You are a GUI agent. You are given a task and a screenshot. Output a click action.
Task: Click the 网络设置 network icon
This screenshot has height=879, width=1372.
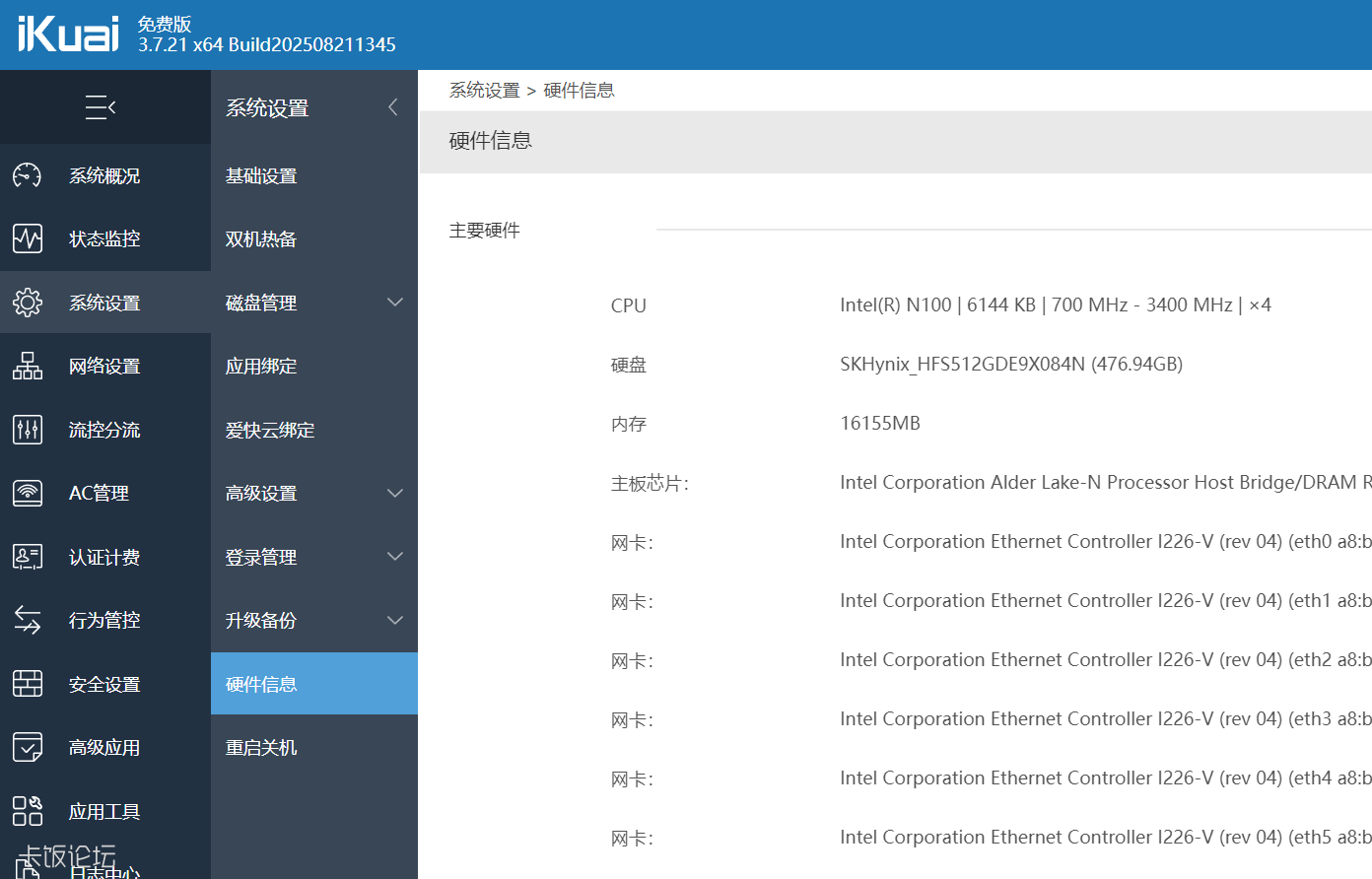coord(28,366)
